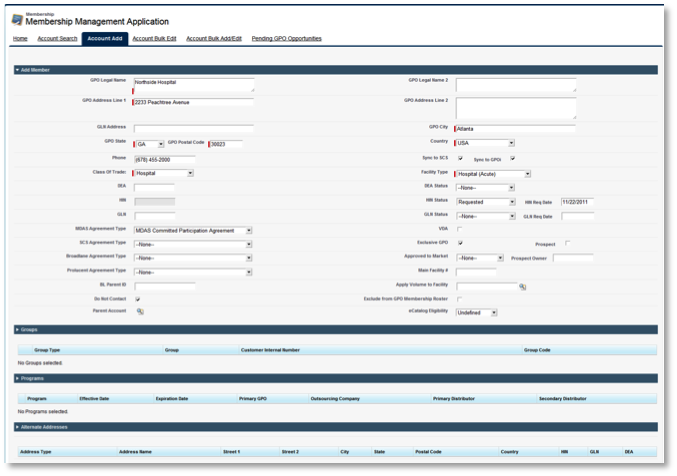Open the Account Bulk Edit link

(x=154, y=38)
